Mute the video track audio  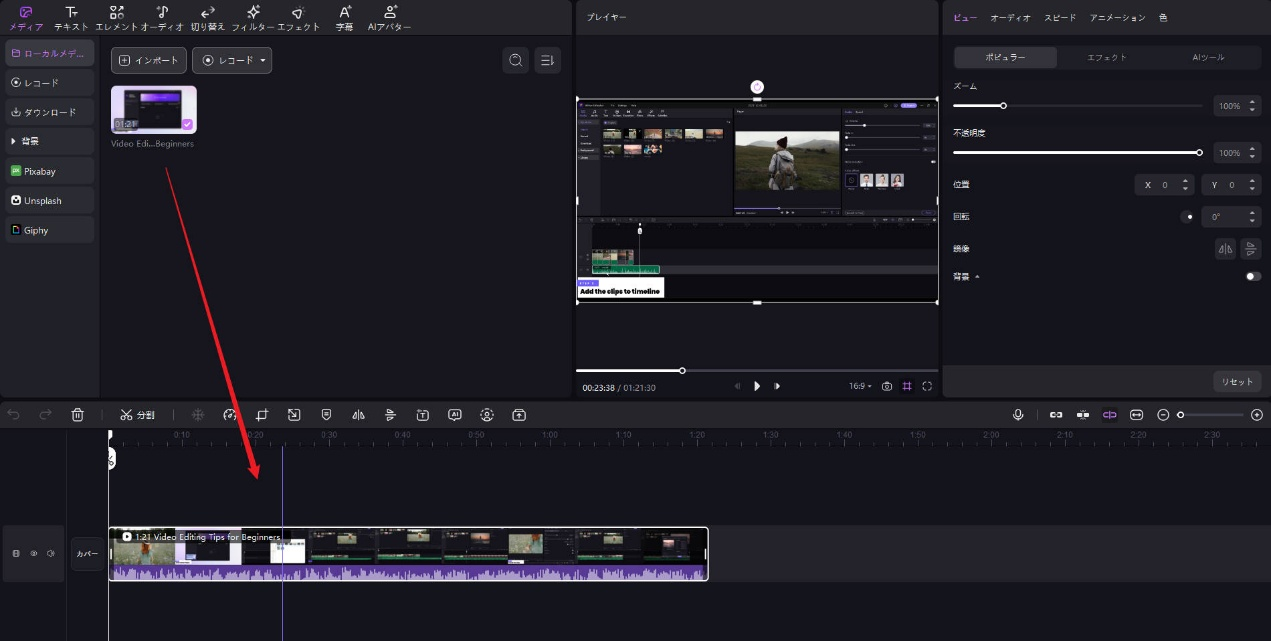(x=51, y=553)
